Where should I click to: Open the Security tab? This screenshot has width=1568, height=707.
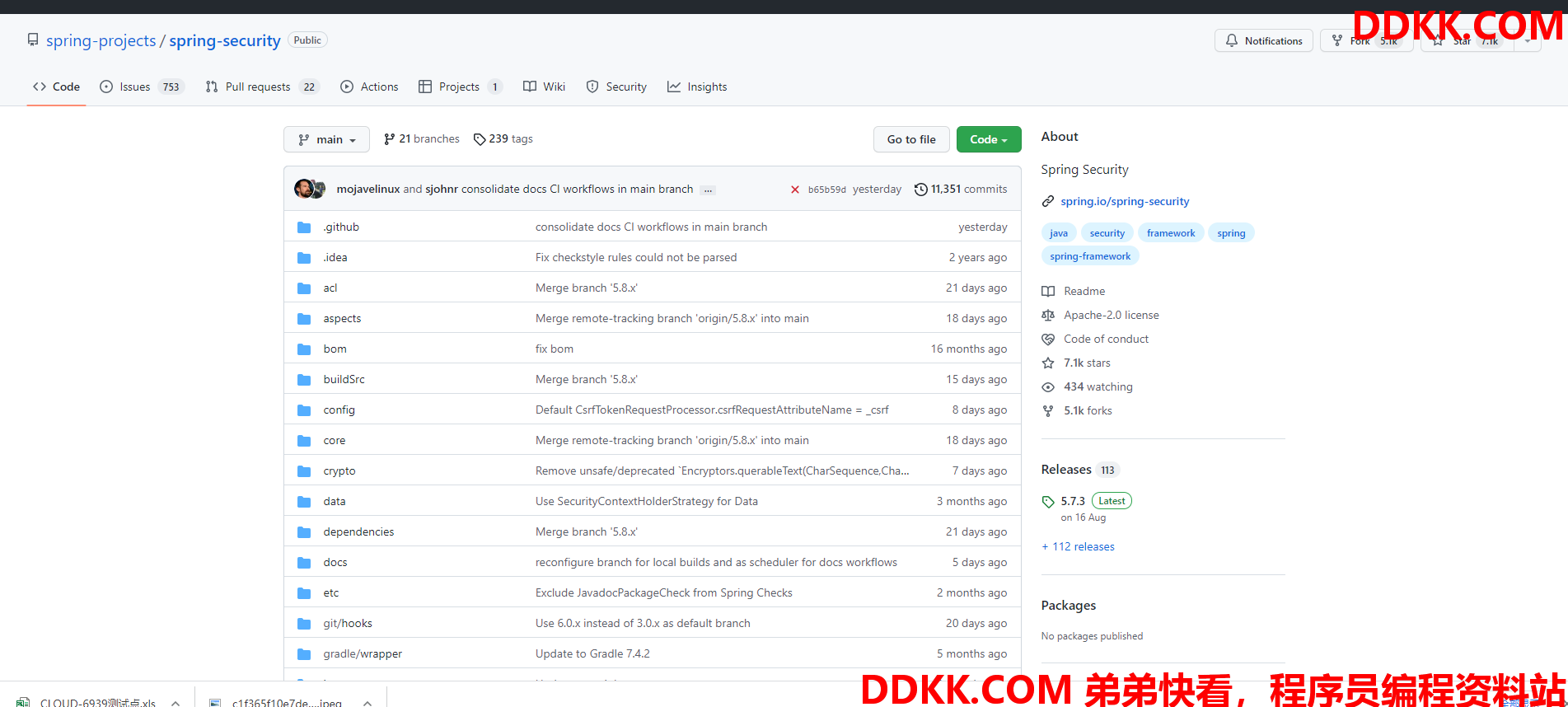tap(616, 87)
